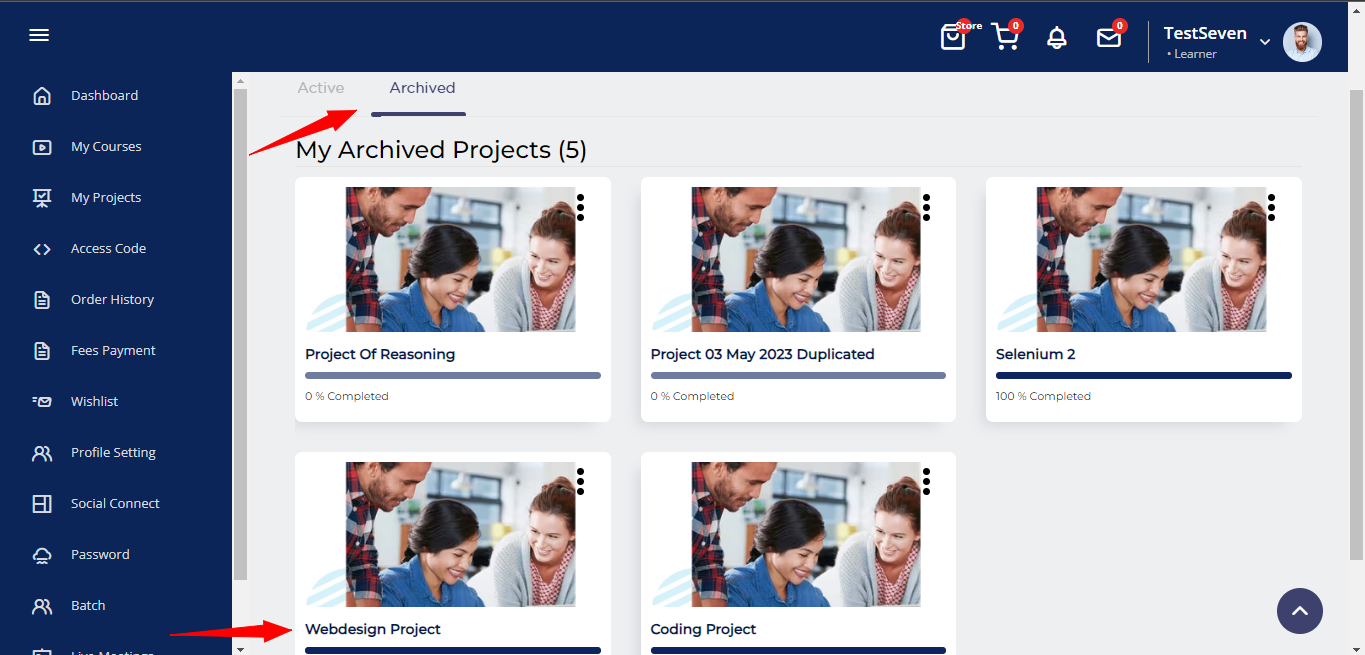Open the notifications bell icon
Screen dimensions: 1365x655
[x=1057, y=38]
